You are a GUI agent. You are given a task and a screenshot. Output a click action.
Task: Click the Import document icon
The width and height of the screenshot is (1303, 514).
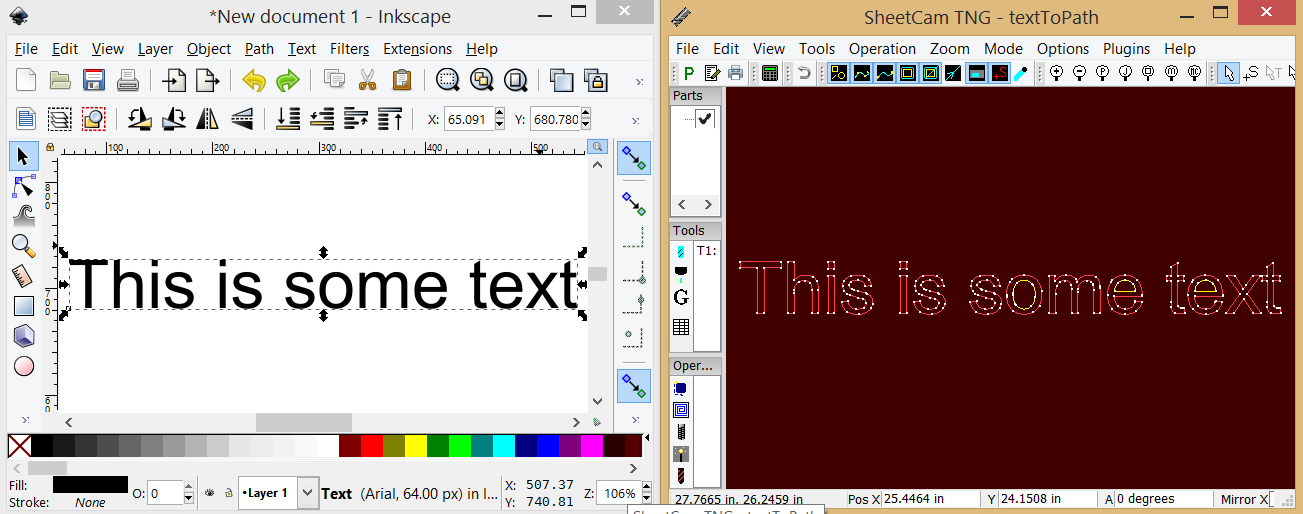[x=175, y=80]
